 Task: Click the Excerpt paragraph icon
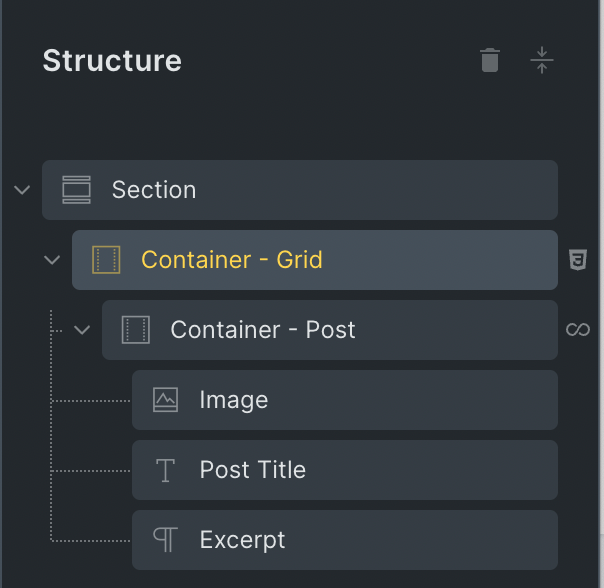click(x=165, y=540)
